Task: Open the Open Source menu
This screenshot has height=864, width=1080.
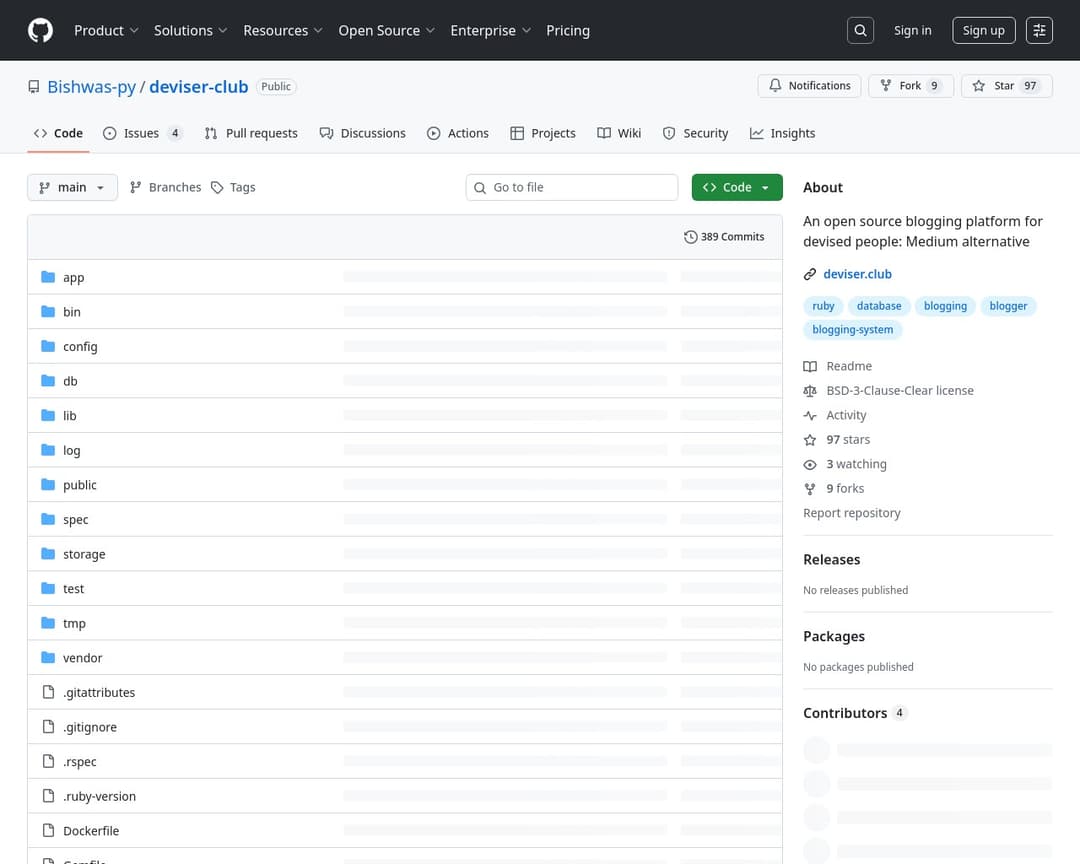Action: coord(386,30)
